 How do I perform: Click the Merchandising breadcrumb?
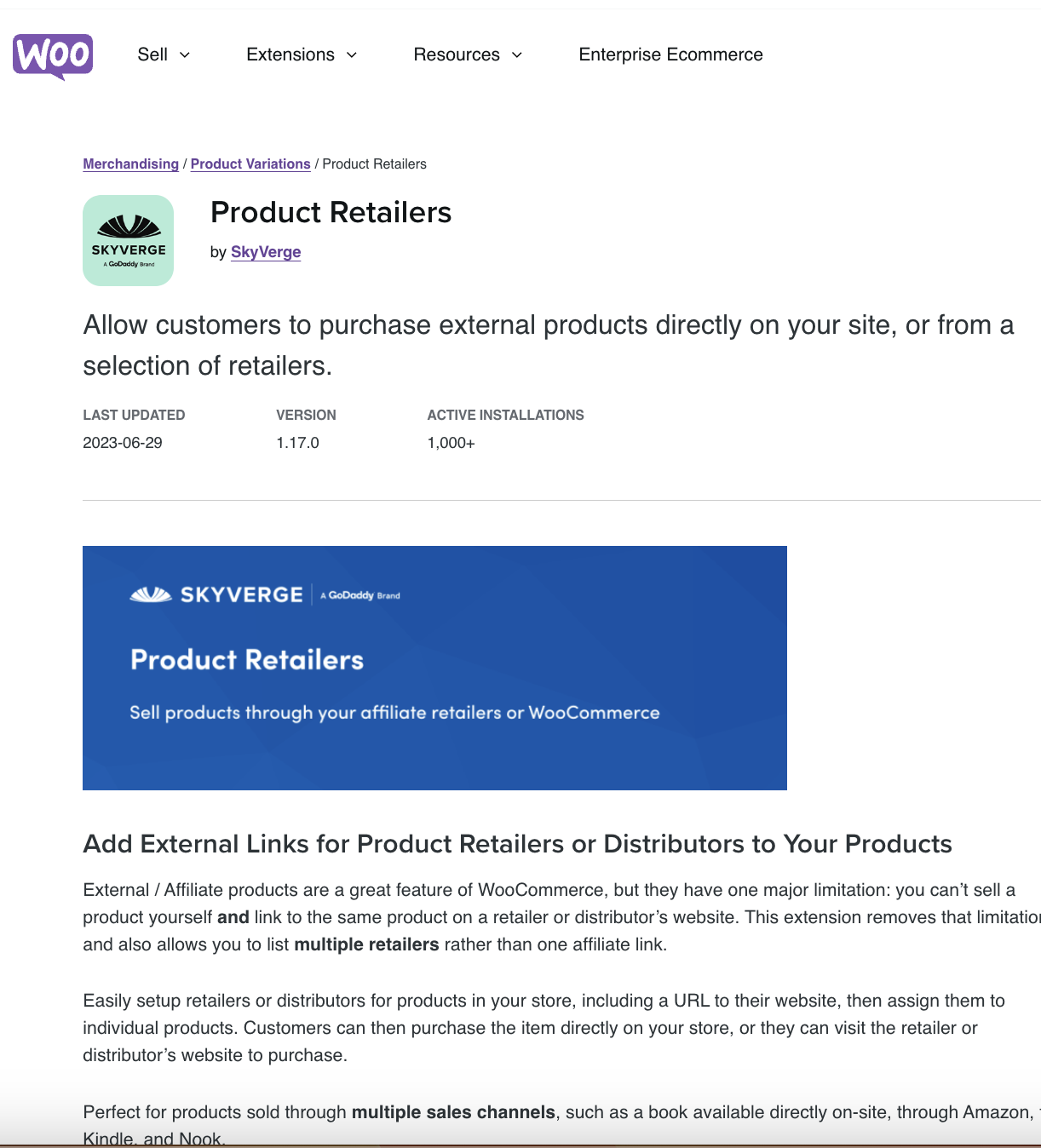click(130, 164)
